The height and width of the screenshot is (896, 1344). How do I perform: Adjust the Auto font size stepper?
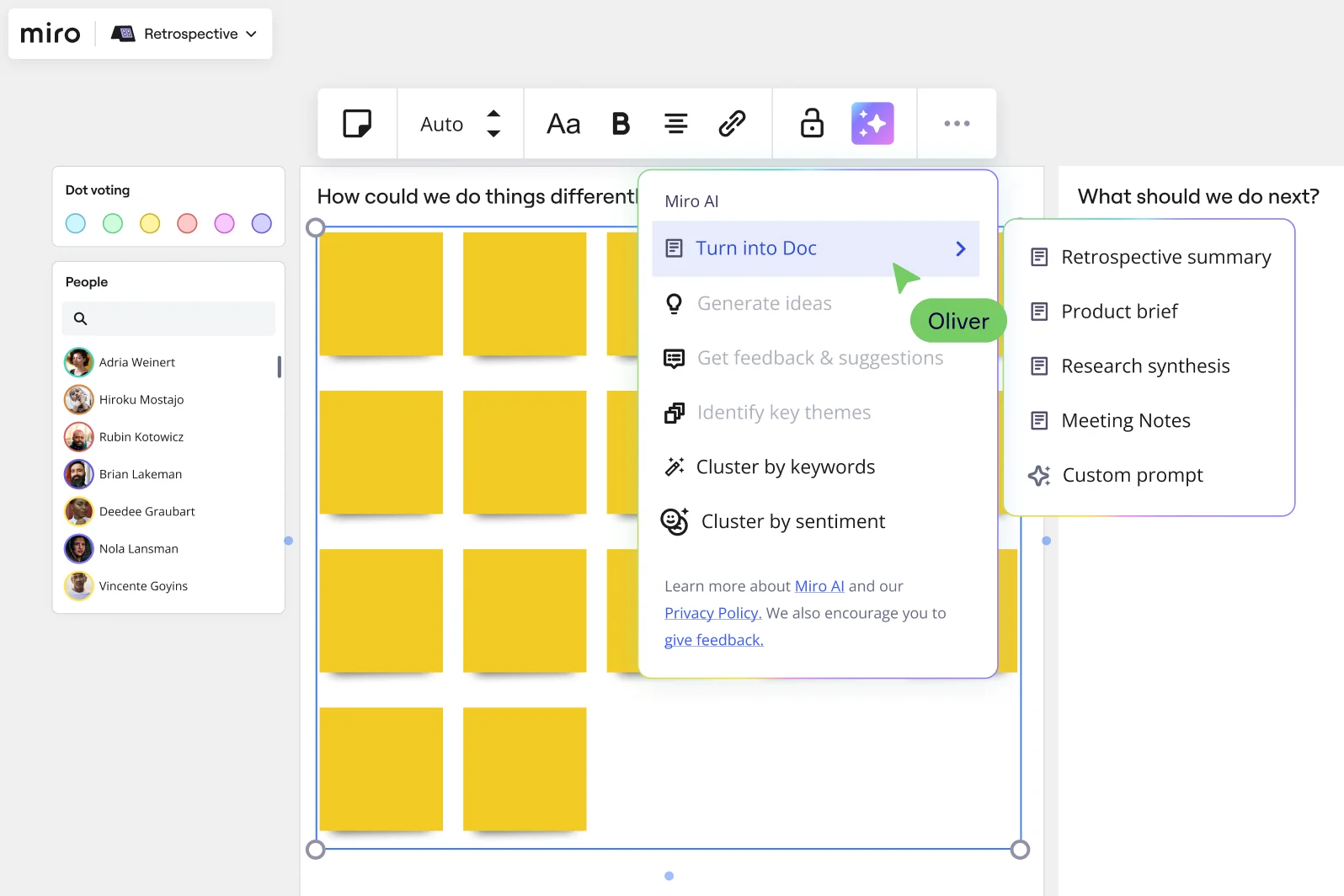(x=493, y=124)
